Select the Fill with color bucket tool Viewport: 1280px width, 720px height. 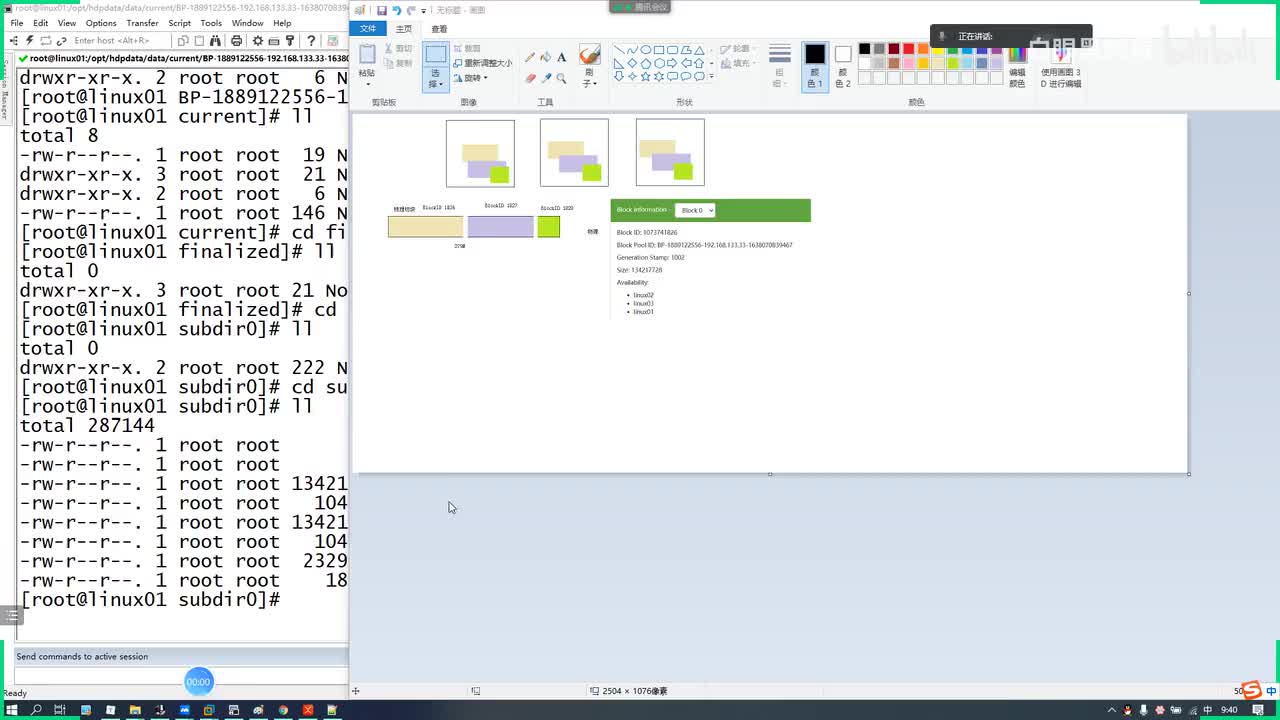coord(546,57)
